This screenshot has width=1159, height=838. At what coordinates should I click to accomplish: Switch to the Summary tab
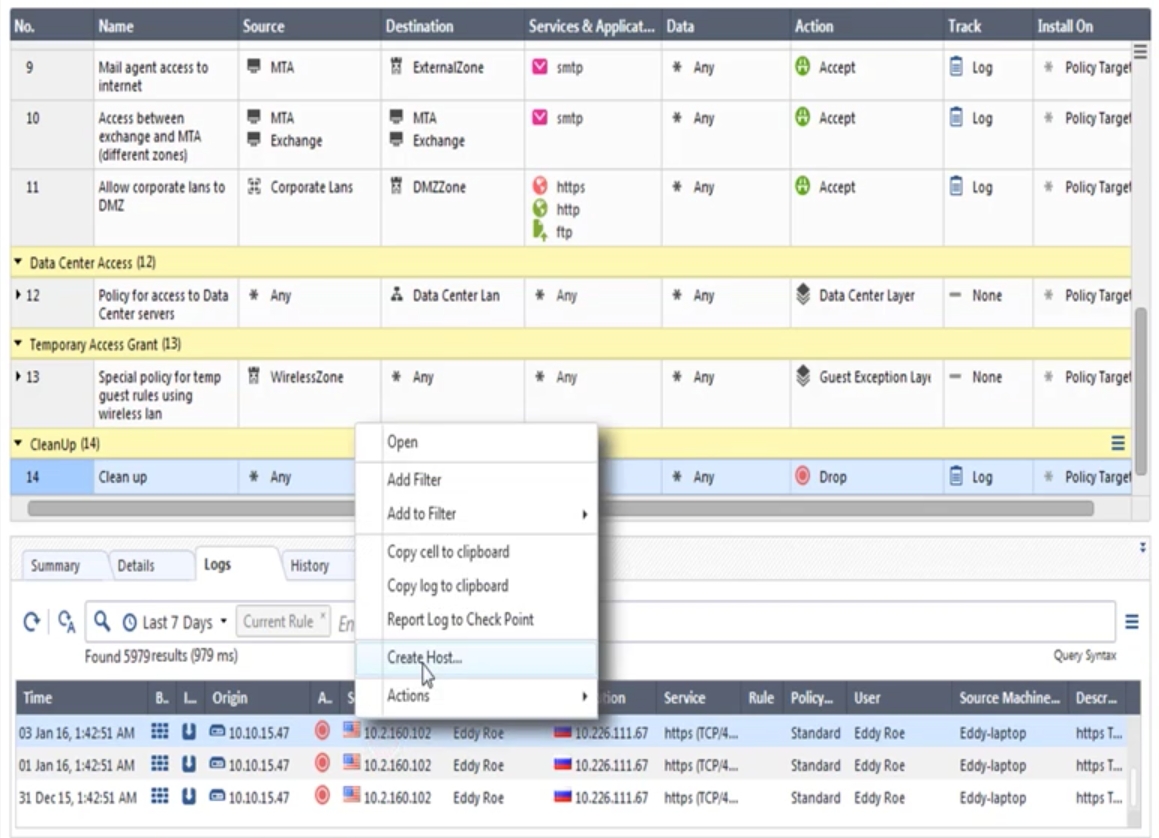(55, 566)
